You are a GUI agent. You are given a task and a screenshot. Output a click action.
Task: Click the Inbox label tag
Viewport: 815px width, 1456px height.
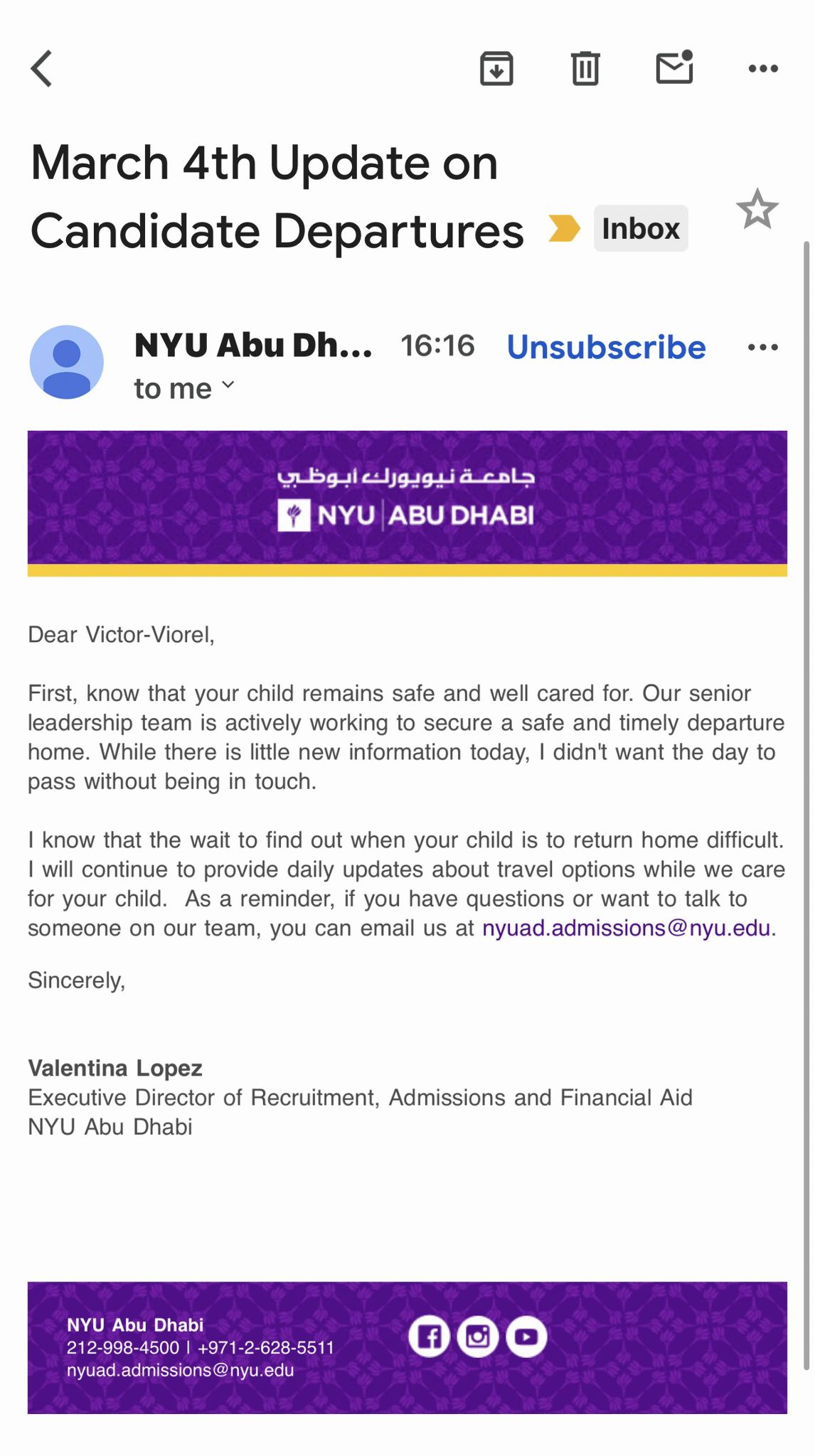tap(641, 228)
